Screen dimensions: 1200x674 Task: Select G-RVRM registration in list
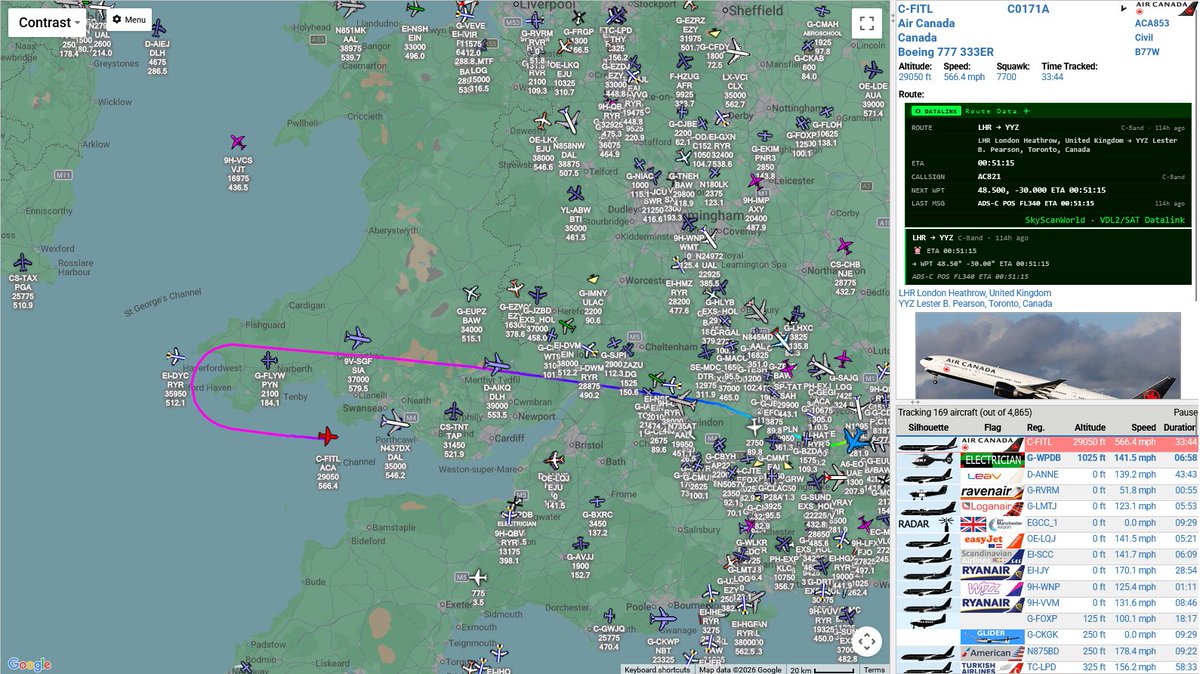click(1045, 491)
